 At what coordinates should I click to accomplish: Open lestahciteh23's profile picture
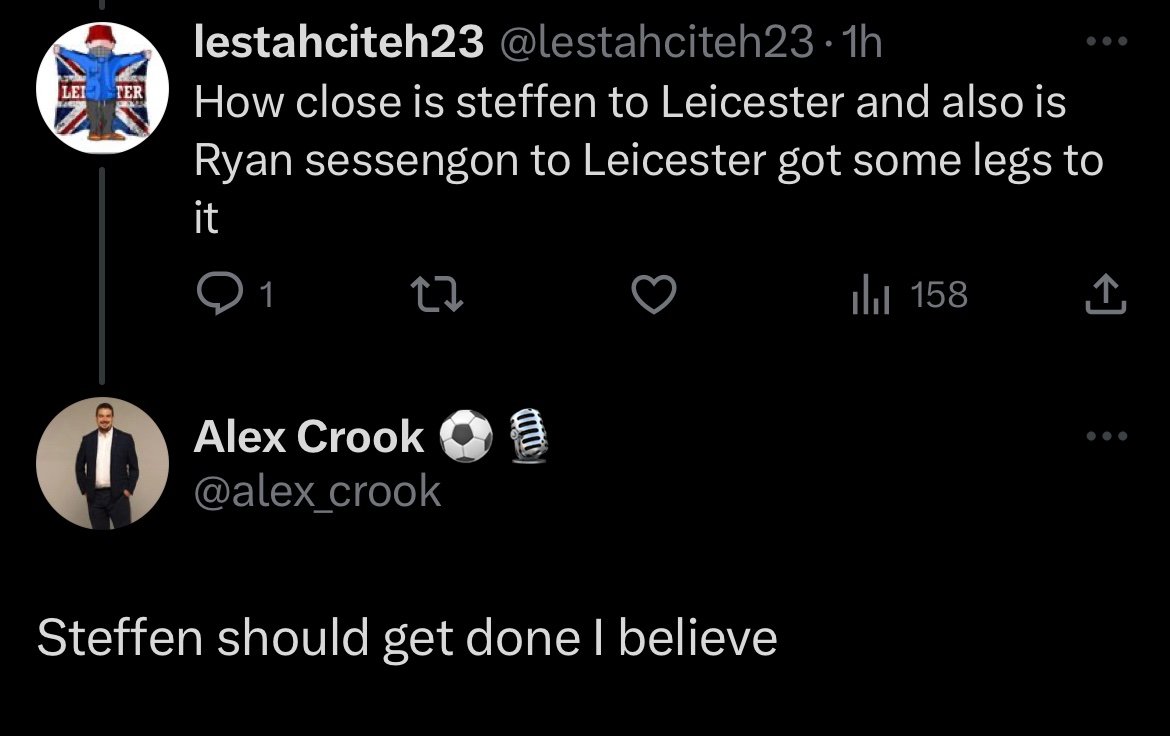coord(102,88)
